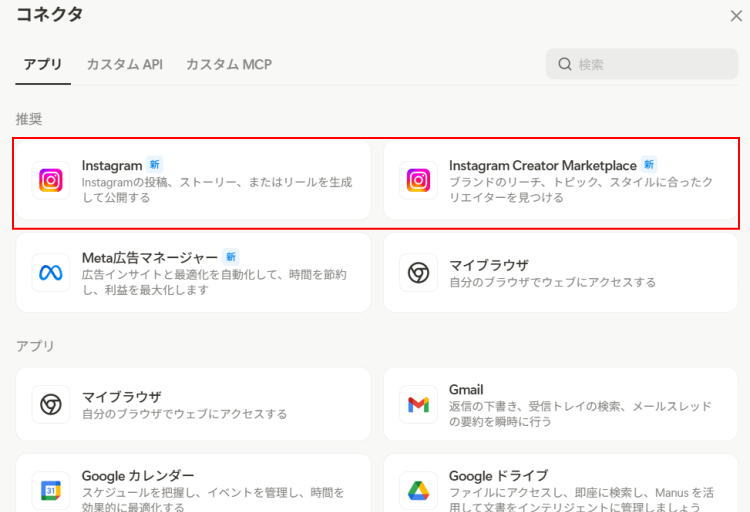Click マイブラウザ title in アプリ section
750x512 pixels.
coord(121,397)
